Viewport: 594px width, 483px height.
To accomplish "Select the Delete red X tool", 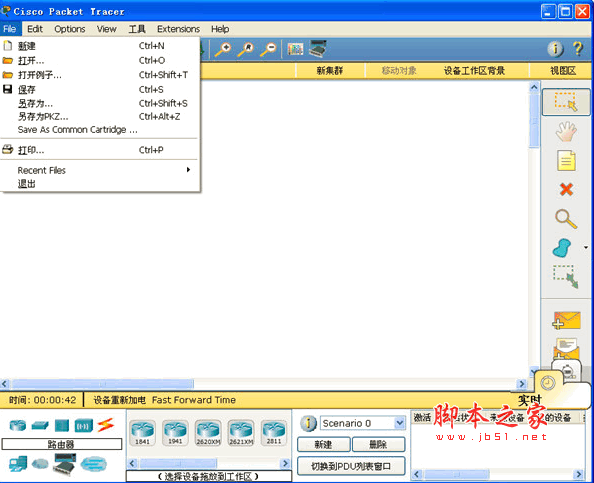I will [566, 189].
